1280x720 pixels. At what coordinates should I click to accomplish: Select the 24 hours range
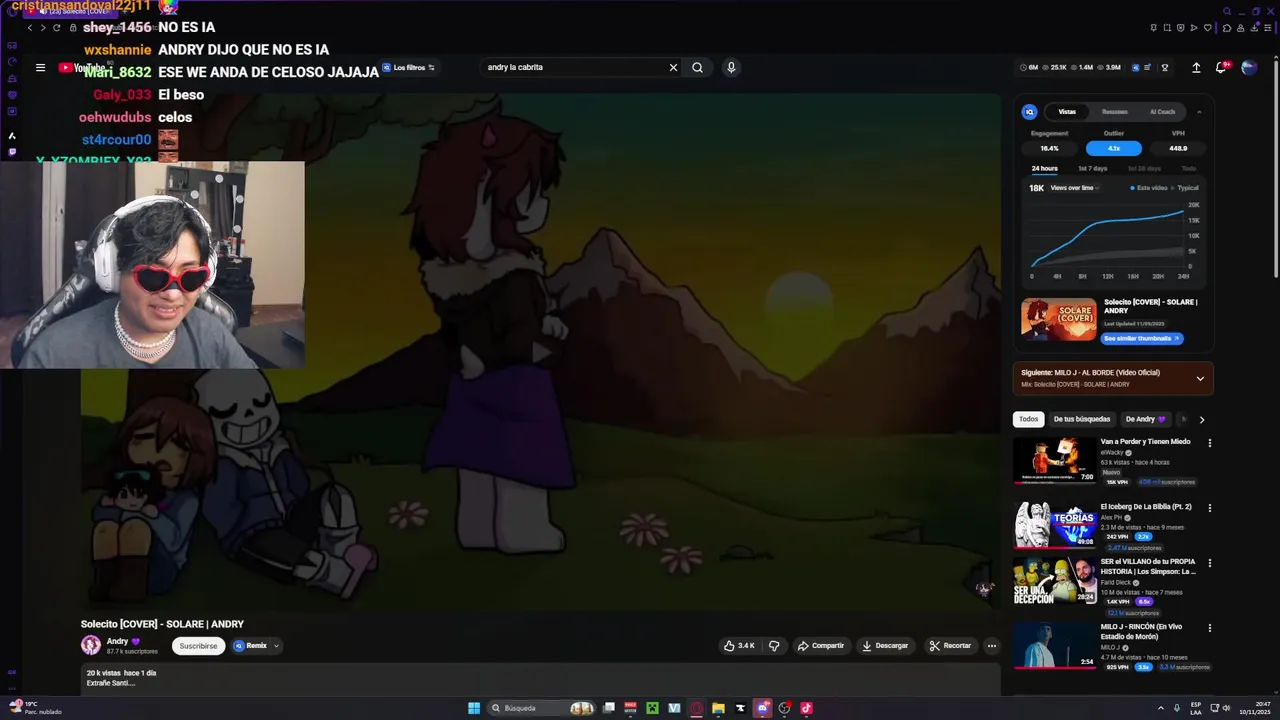point(1044,168)
